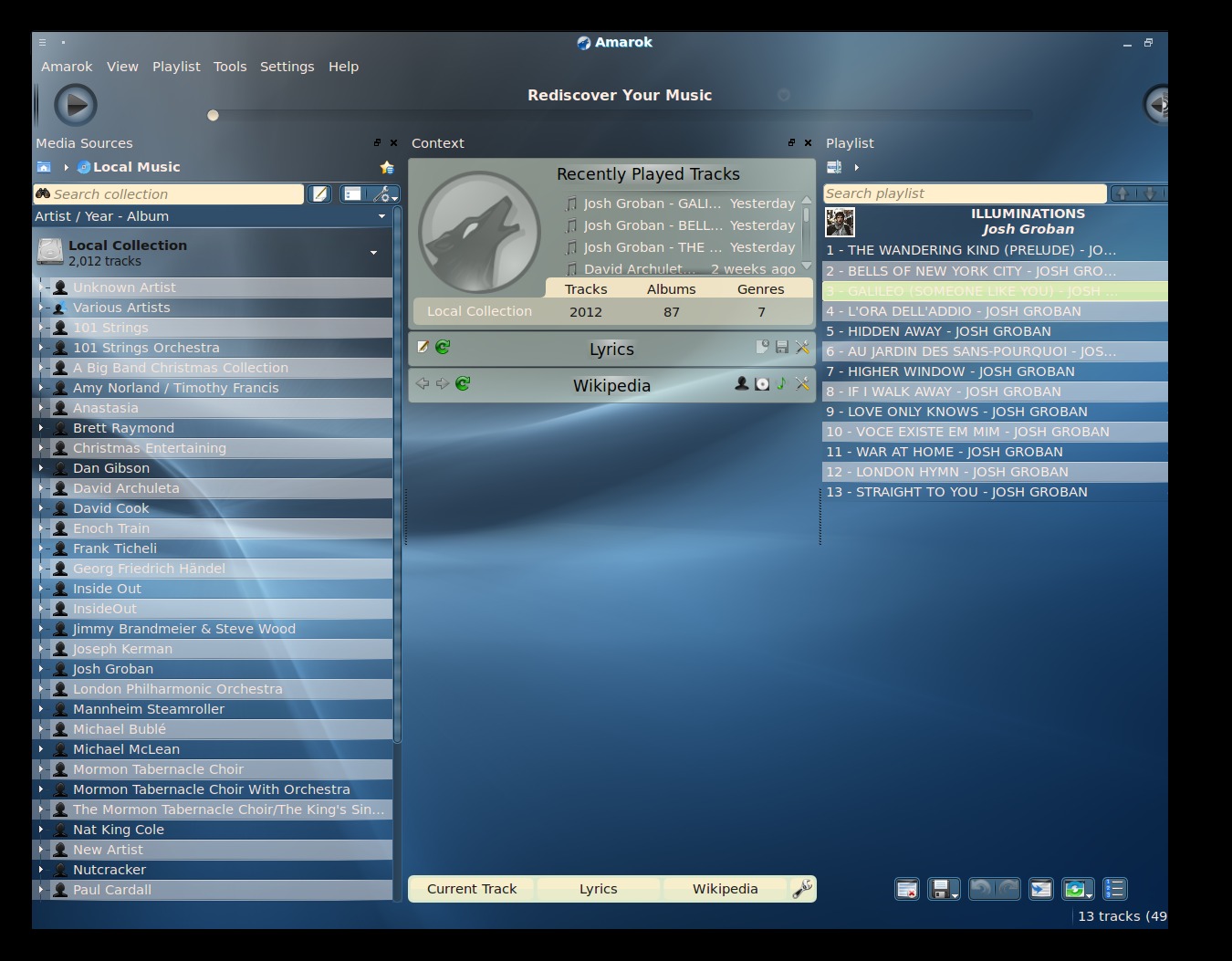Select track 3 Galileo in playlist

point(995,291)
